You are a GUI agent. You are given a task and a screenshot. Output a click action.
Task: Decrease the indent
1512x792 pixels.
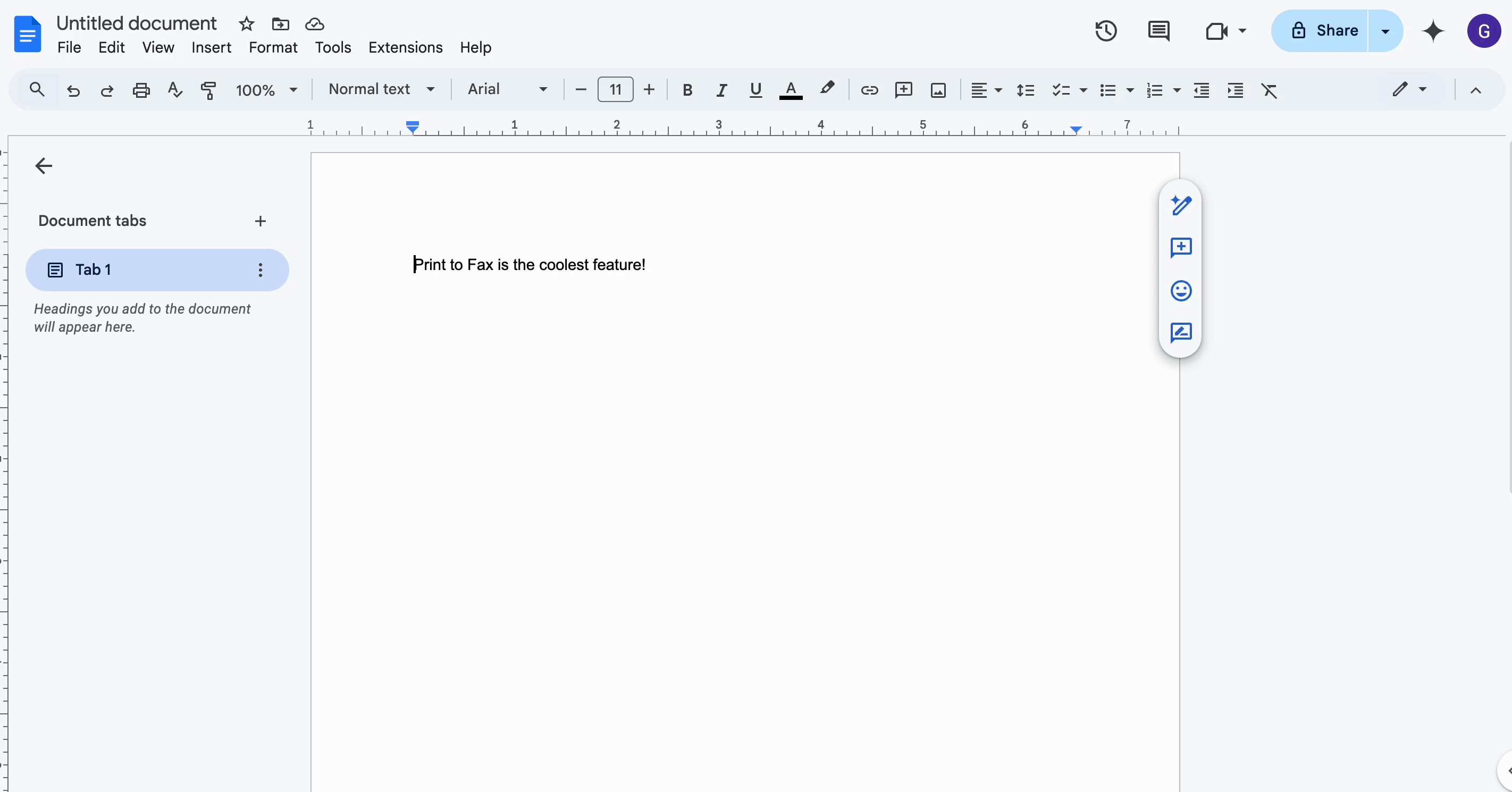tap(1202, 90)
